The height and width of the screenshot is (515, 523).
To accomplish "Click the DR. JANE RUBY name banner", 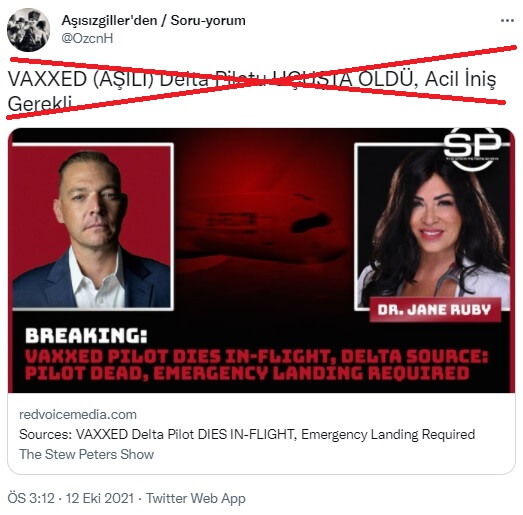I will pos(435,310).
